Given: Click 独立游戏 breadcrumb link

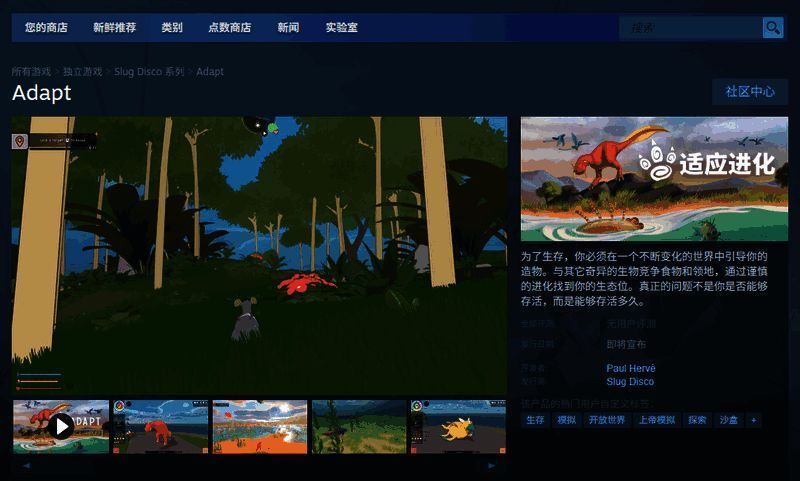Looking at the screenshot, I should click(83, 72).
